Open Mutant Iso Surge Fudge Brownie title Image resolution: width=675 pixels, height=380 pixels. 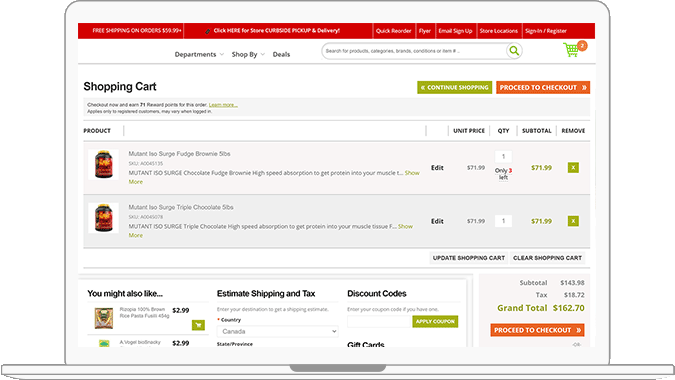tap(179, 154)
